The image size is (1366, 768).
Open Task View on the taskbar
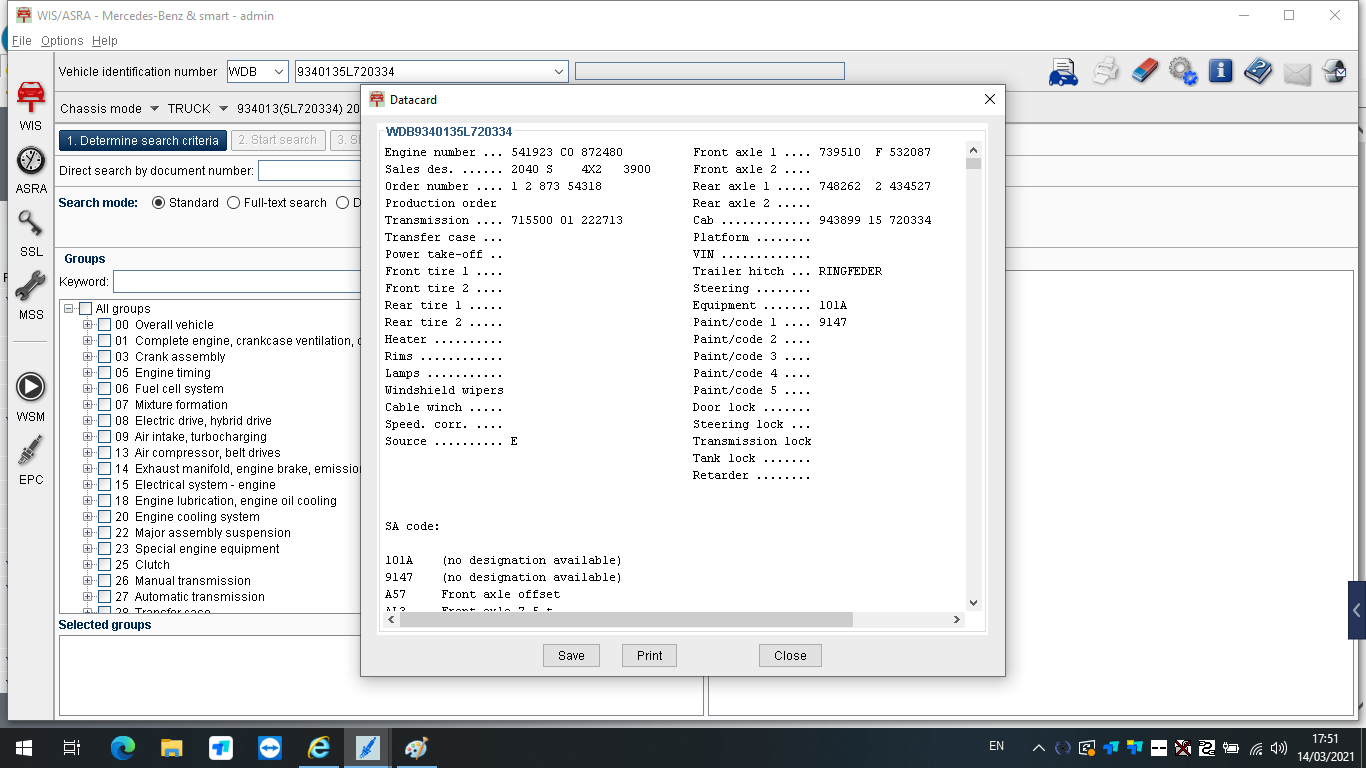coord(72,747)
